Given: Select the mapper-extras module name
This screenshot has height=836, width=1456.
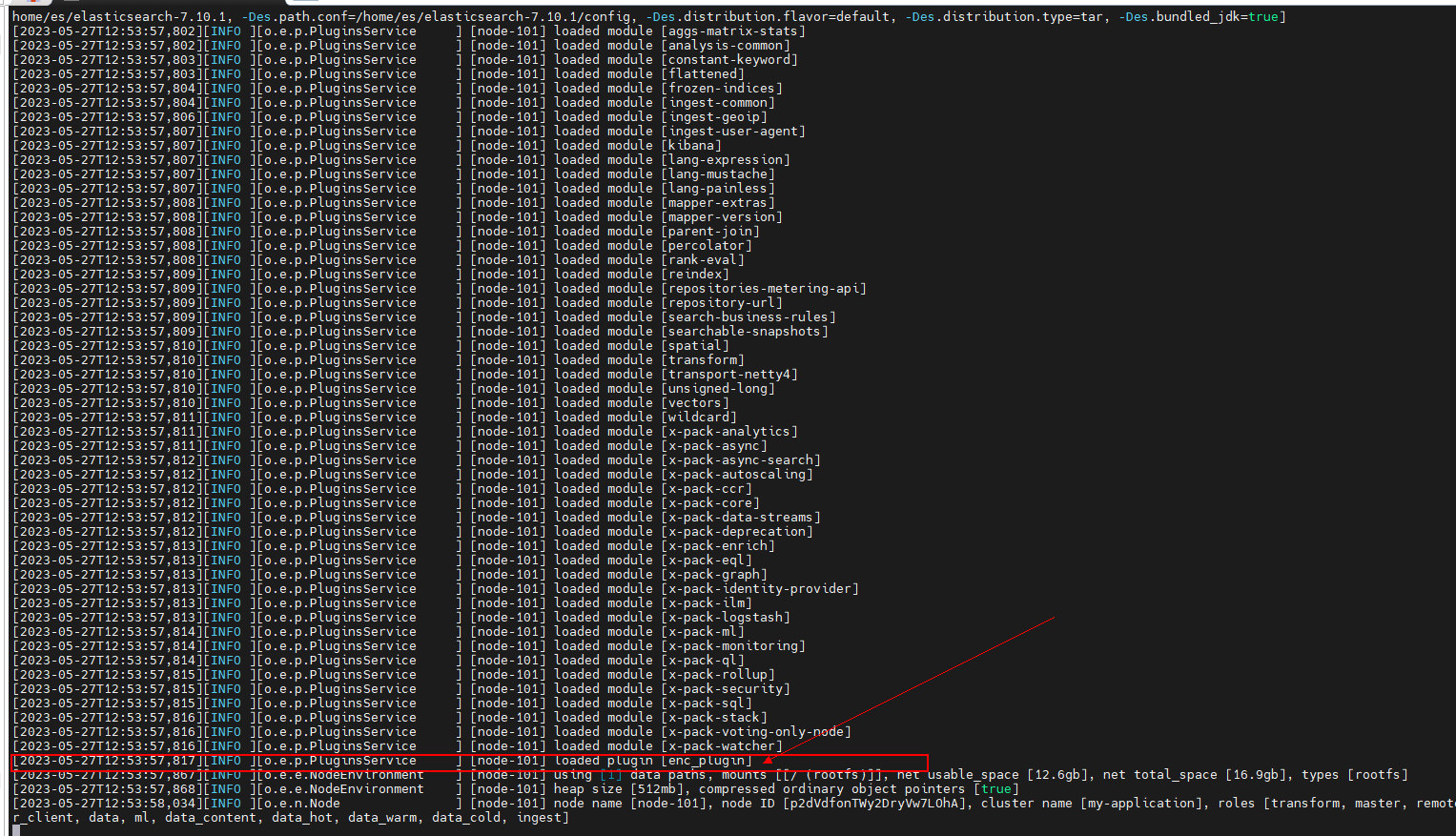Looking at the screenshot, I should 718,203.
